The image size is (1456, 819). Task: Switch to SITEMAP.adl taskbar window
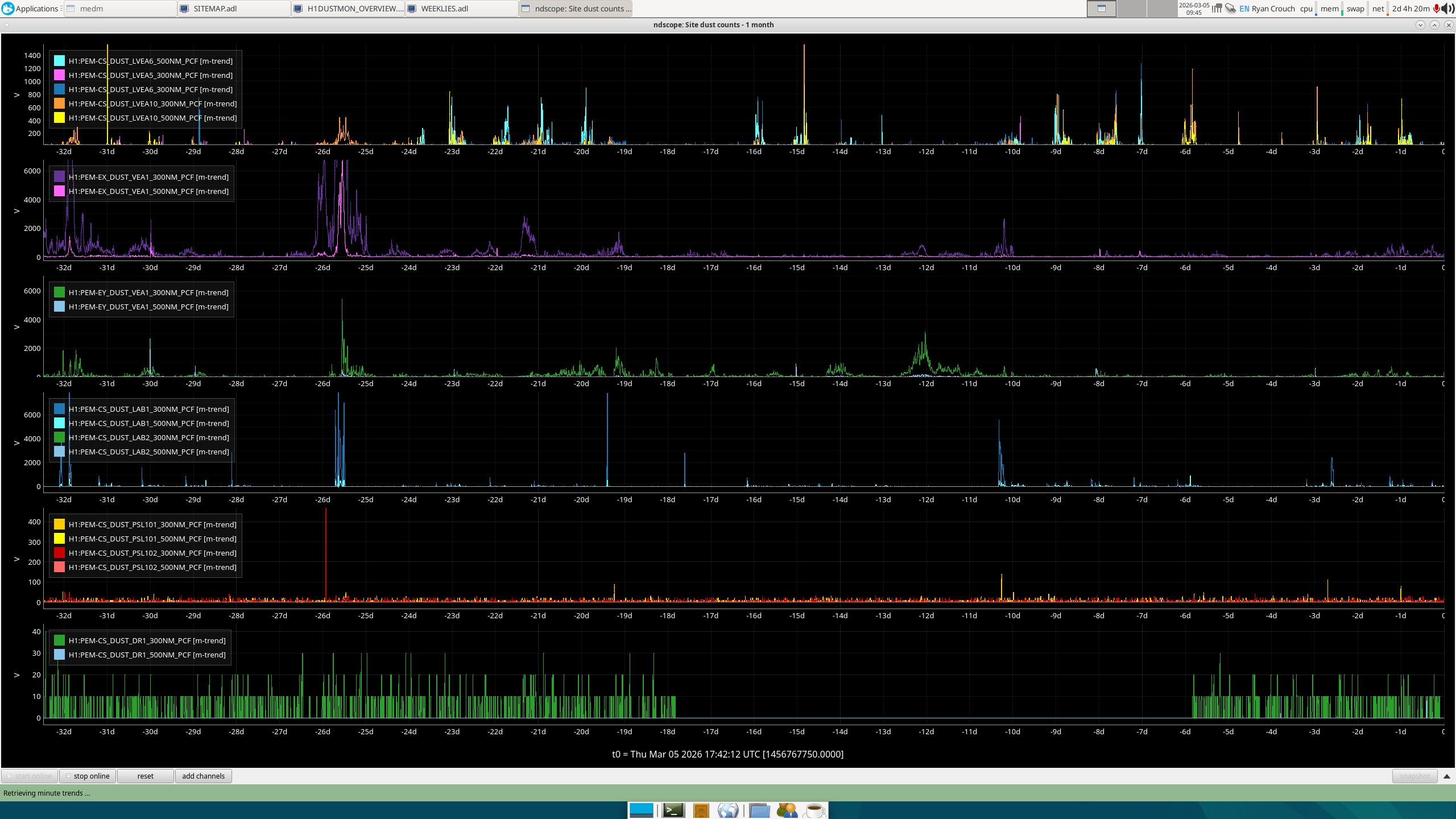coord(234,9)
